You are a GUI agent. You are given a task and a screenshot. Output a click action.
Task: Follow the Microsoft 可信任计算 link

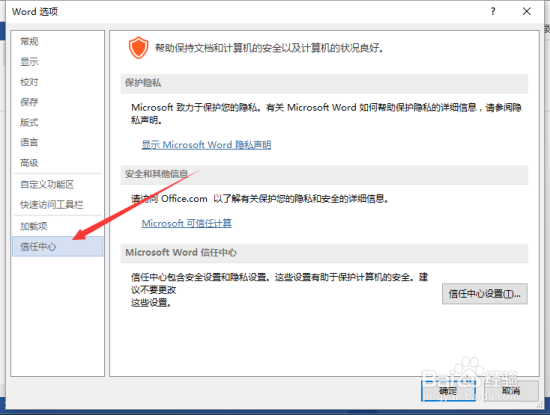point(187,223)
